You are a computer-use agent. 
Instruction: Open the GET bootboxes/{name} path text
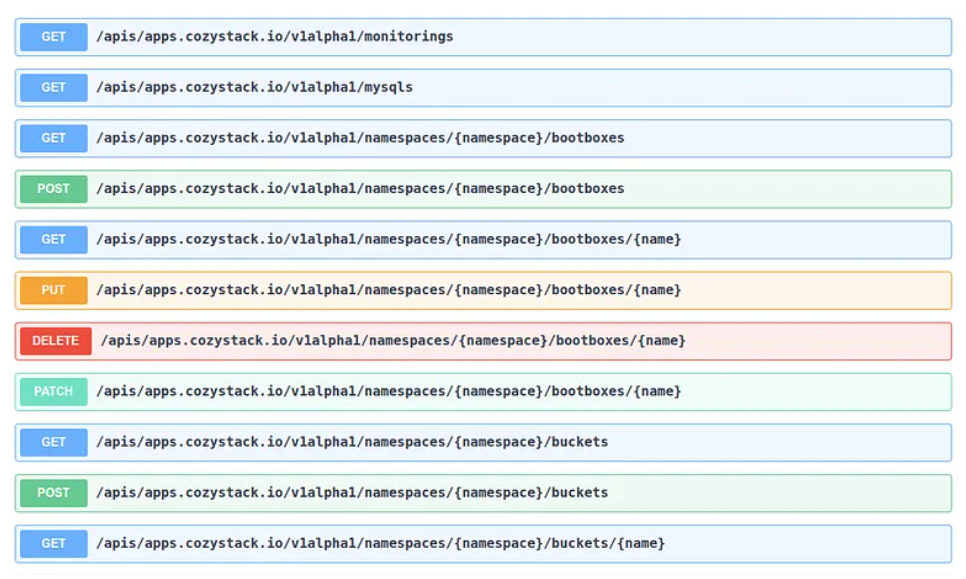388,240
